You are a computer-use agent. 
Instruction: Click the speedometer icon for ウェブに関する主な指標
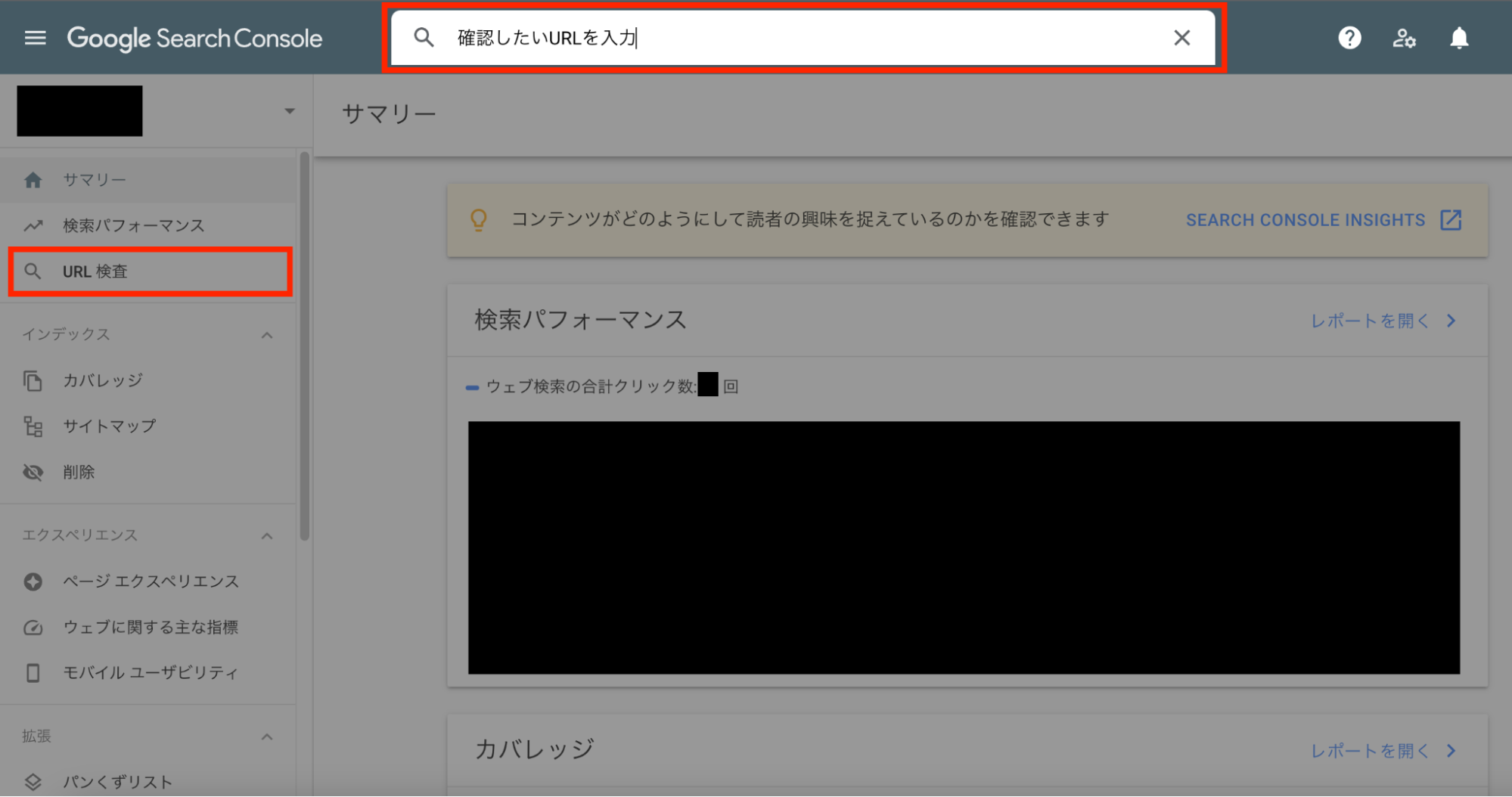click(33, 628)
